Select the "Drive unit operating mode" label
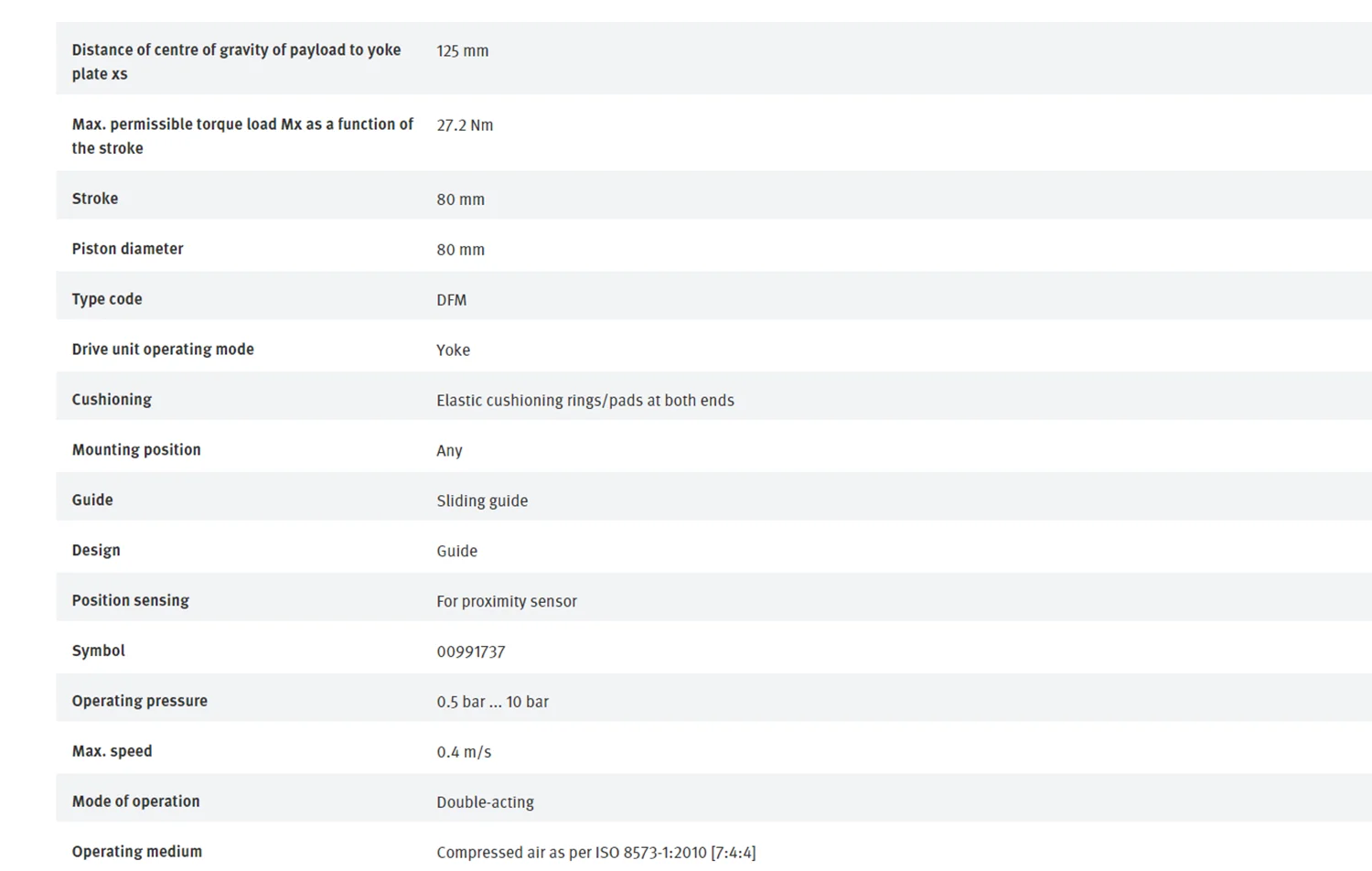The width and height of the screenshot is (1372, 871). [x=163, y=349]
